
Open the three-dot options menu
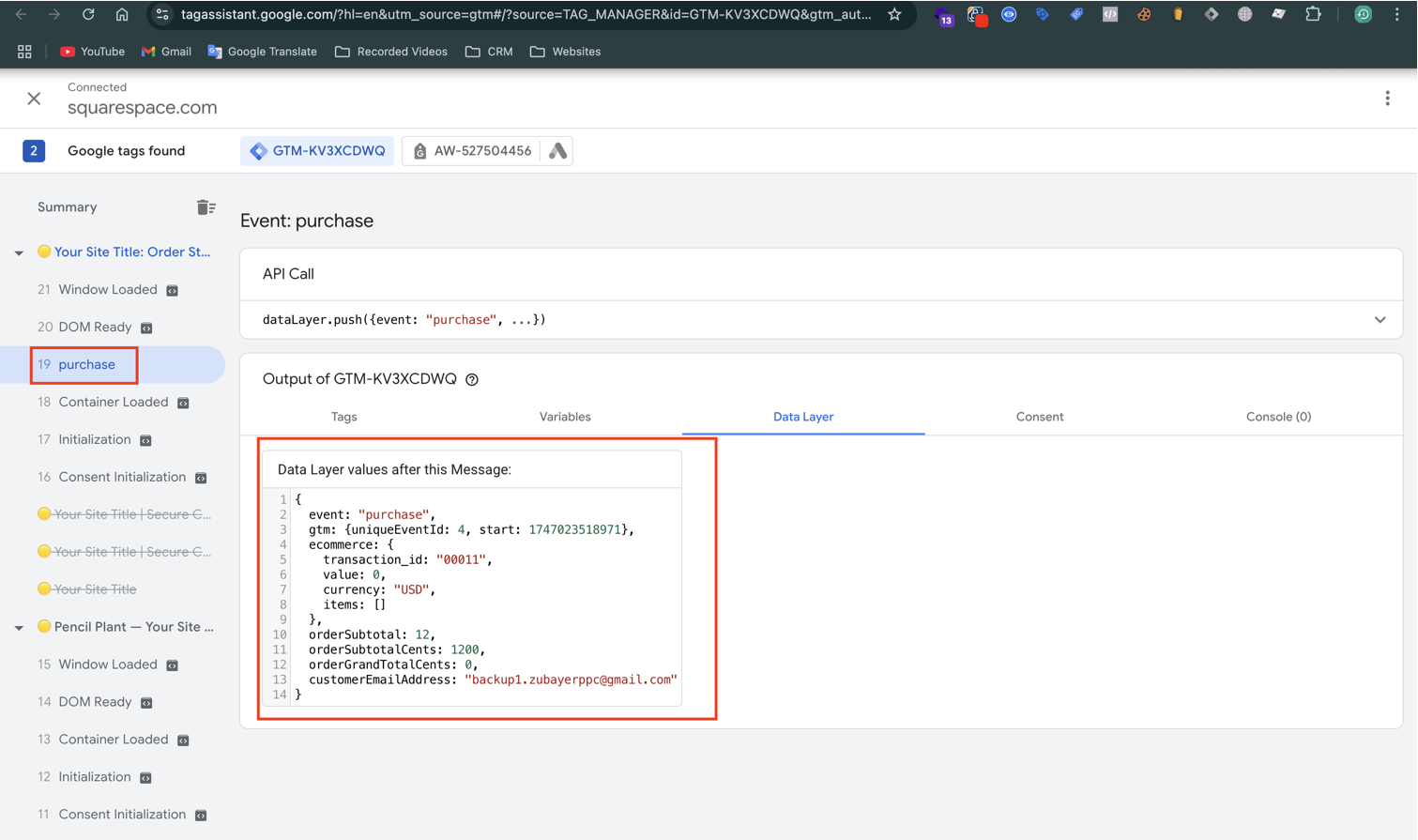[1387, 99]
